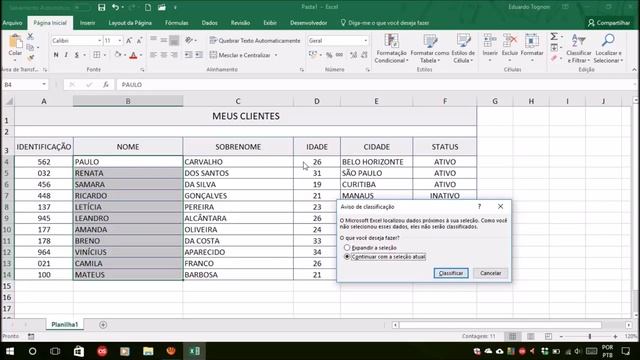Click Quebrar Texto Automaticamente
Screen dimensions: 640x360
[255, 40]
